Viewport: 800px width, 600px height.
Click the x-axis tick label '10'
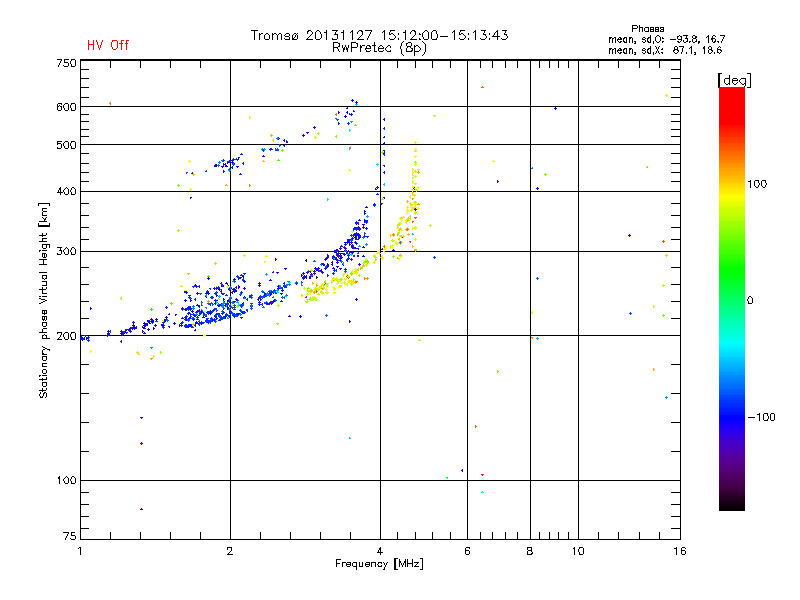(578, 551)
